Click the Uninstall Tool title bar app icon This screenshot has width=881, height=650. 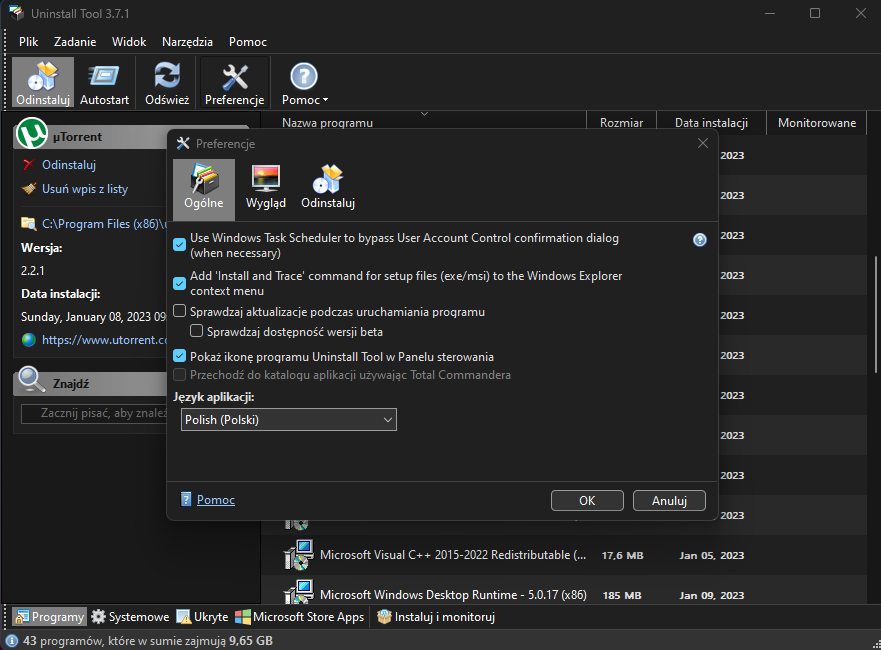(16, 12)
